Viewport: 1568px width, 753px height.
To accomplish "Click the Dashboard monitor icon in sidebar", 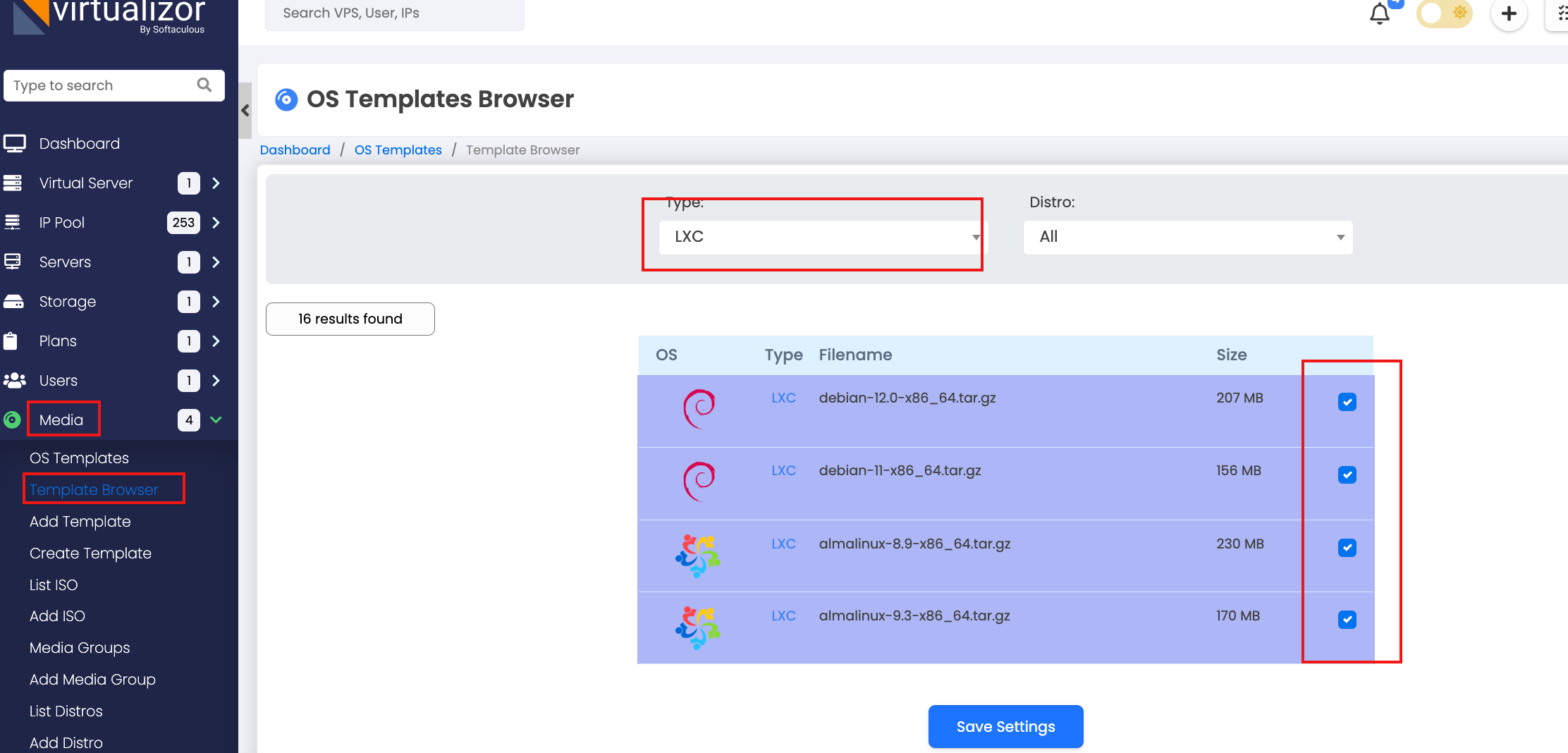I will pos(14,144).
